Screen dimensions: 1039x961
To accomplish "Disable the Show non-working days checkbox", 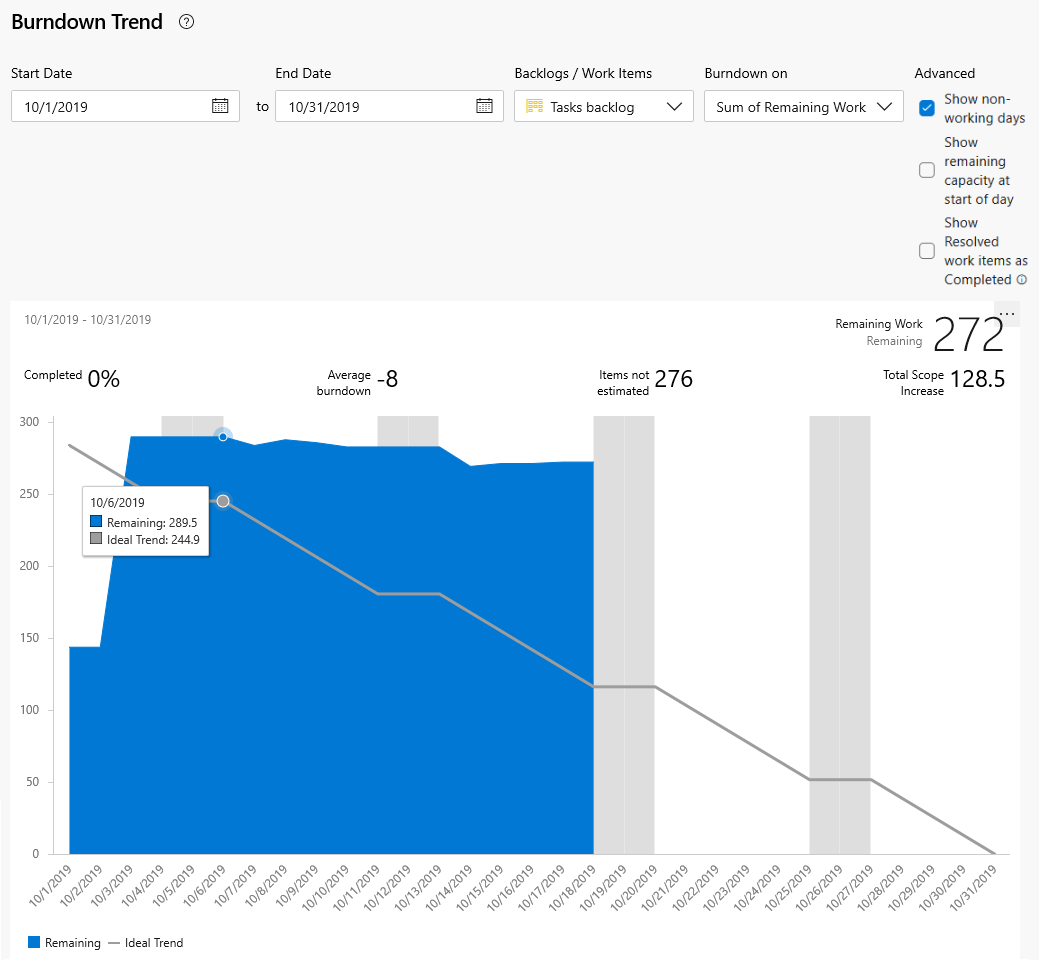I will [x=927, y=108].
